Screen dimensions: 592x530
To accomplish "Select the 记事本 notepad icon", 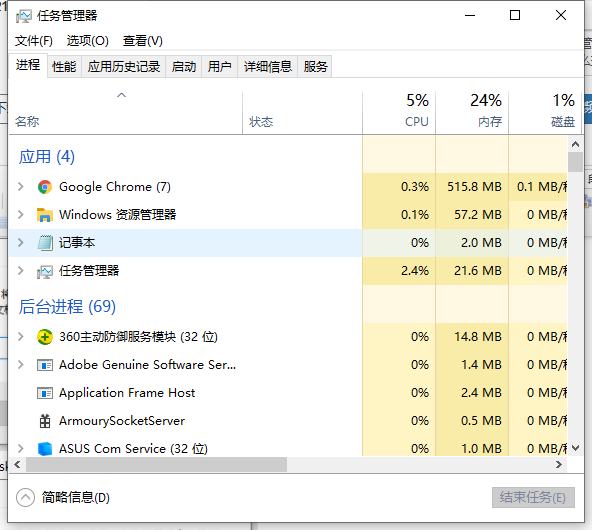I will (45, 243).
